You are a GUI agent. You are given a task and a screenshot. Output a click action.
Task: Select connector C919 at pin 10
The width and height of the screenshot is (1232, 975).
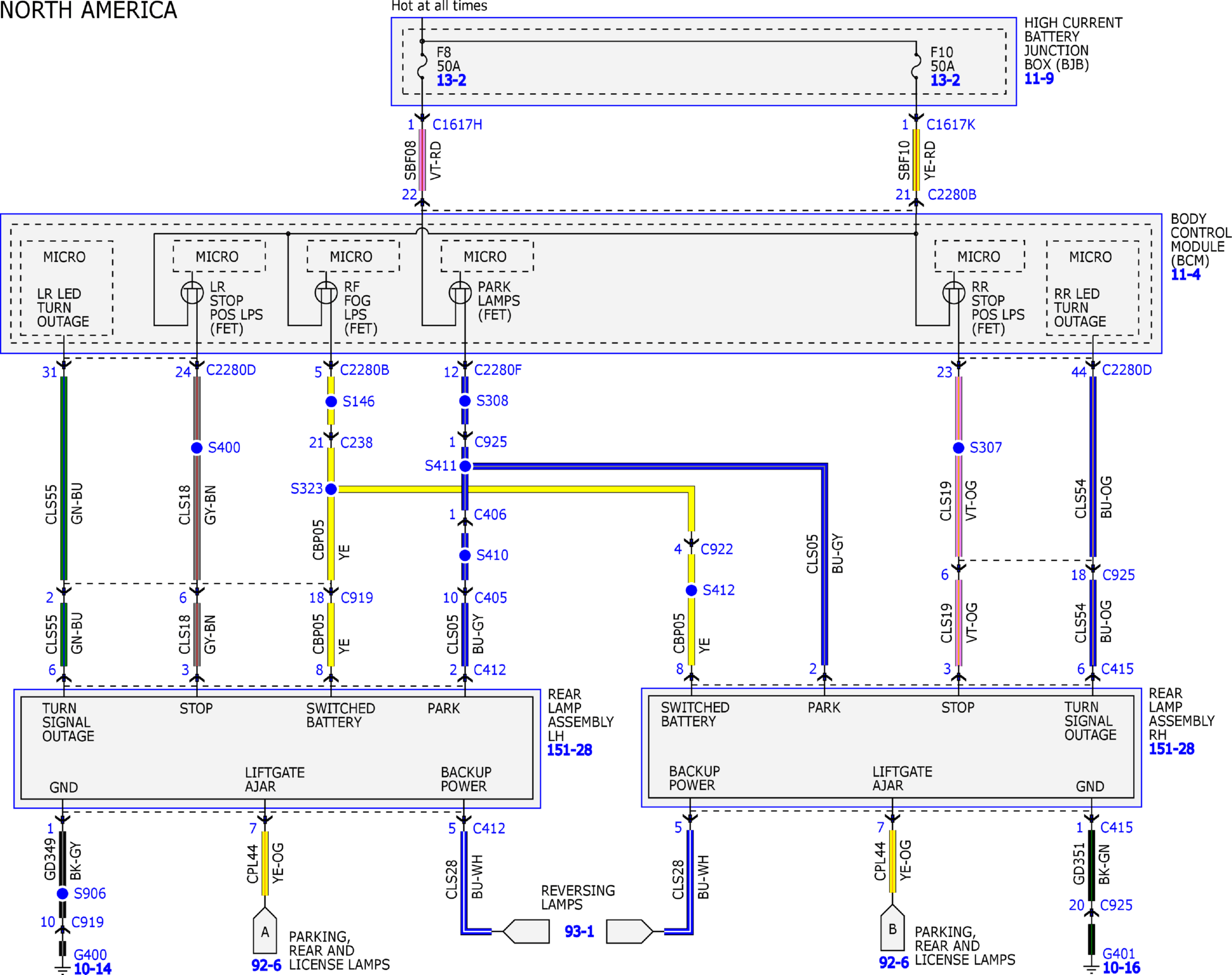pos(87,922)
